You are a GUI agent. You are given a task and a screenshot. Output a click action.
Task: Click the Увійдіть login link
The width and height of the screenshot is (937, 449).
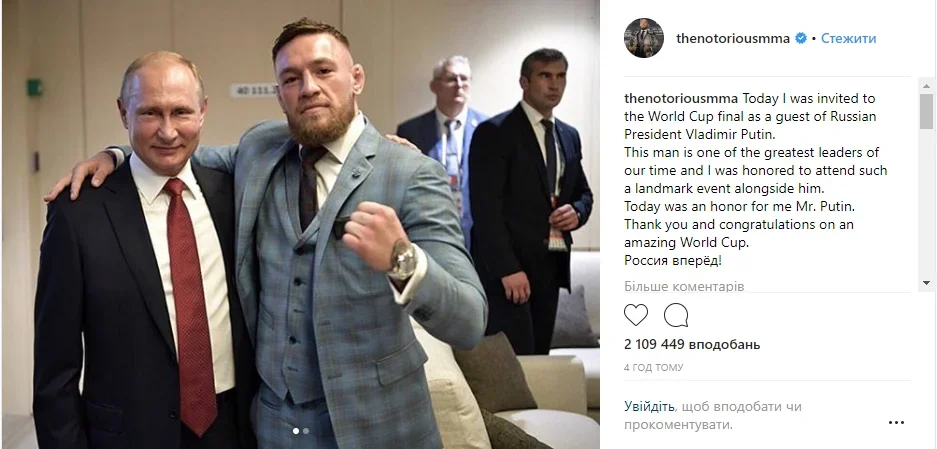(650, 407)
